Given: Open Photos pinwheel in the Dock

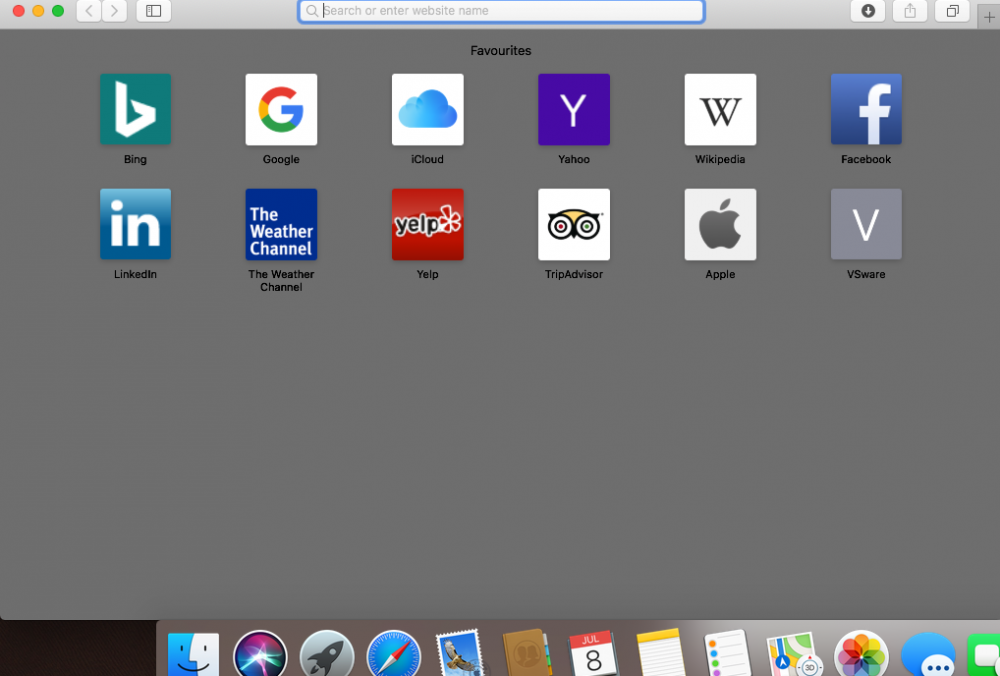Looking at the screenshot, I should [x=862, y=654].
